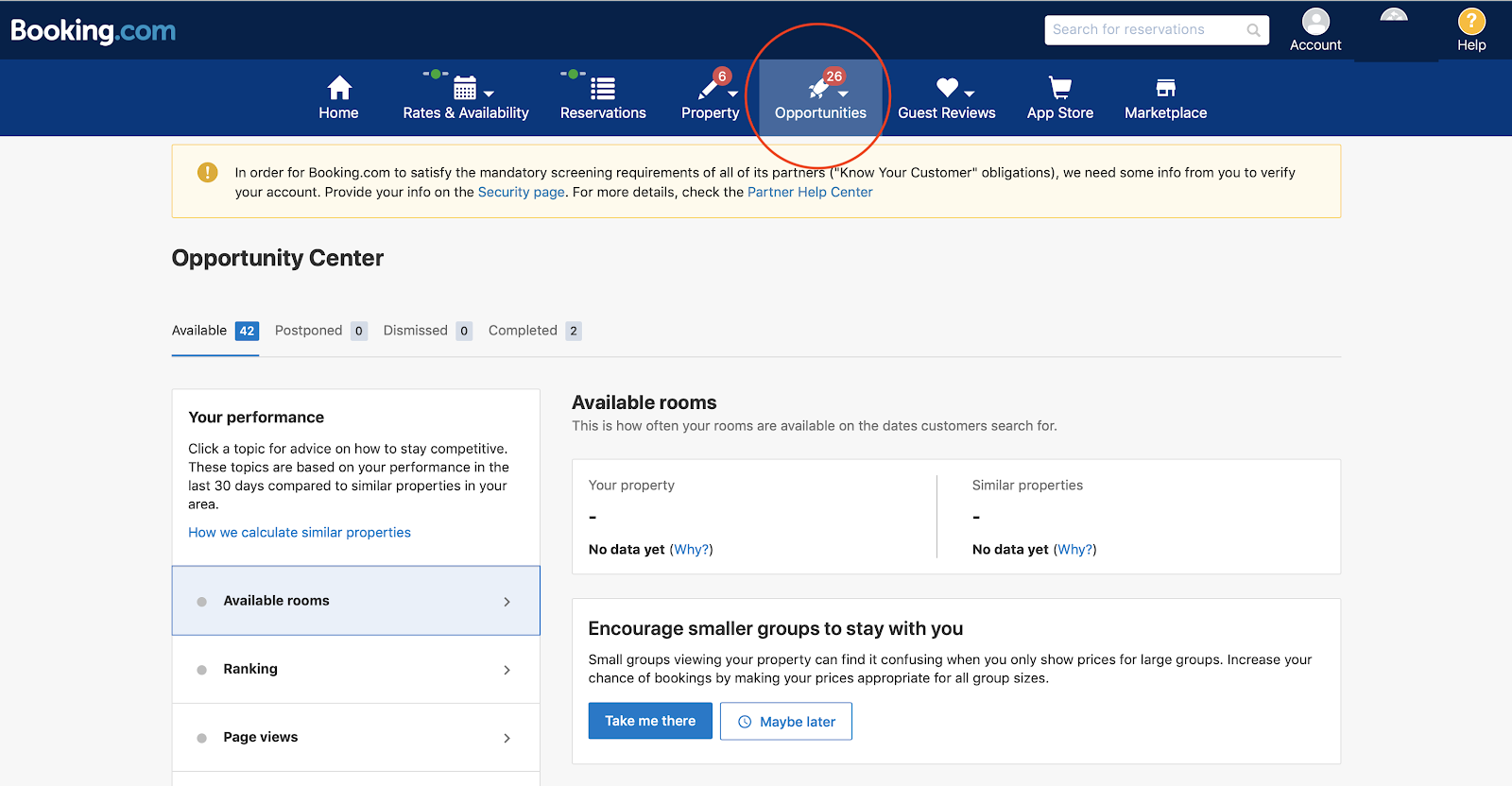
Task: Switch to the Completed tab
Action: click(x=535, y=331)
